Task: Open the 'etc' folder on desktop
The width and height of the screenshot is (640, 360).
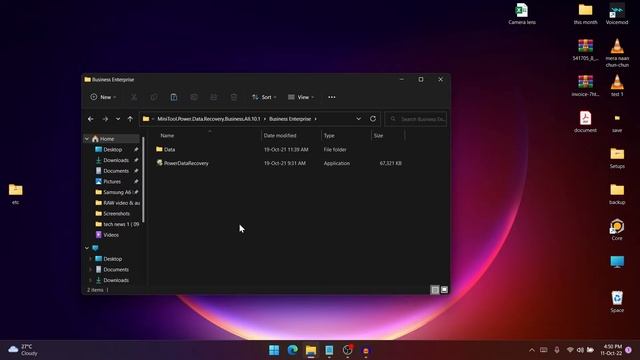Action: (16, 193)
